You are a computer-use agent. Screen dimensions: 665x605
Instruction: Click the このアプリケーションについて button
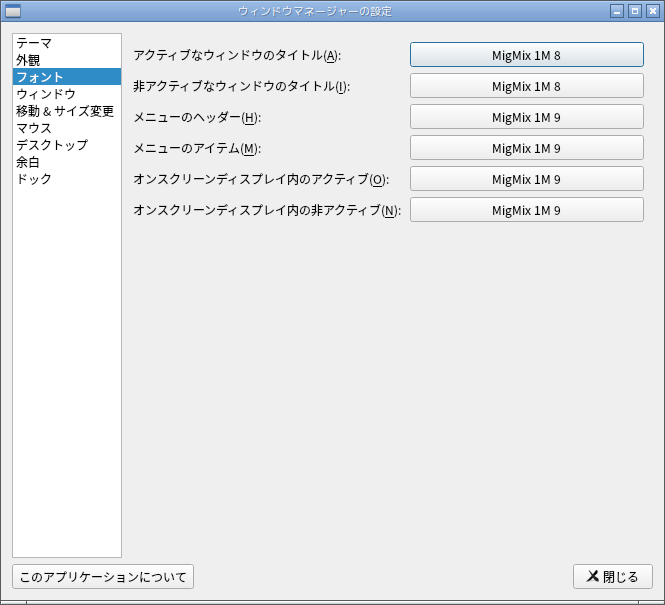click(x=103, y=577)
